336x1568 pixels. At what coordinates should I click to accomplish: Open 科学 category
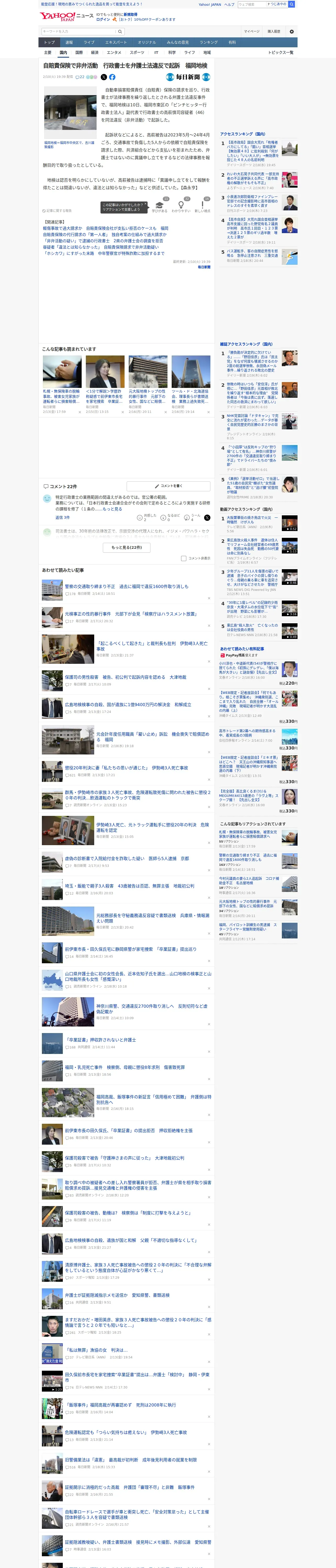click(172, 52)
